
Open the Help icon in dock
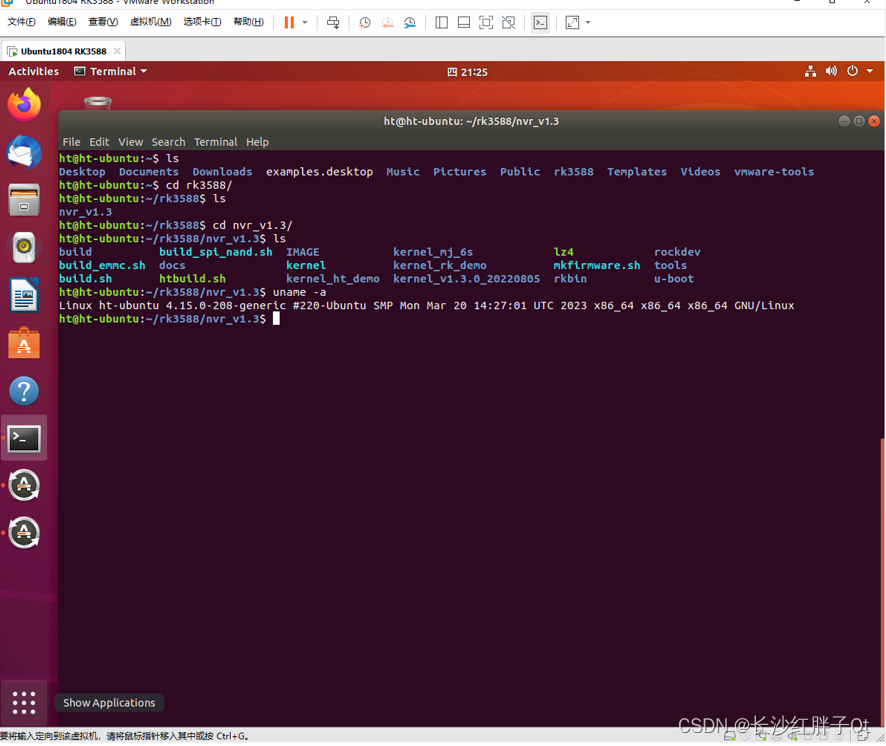(24, 391)
